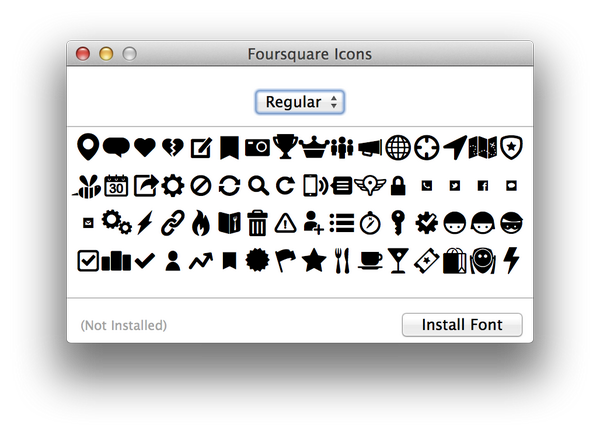Click the Install Font button
The height and width of the screenshot is (435, 600).
click(462, 325)
